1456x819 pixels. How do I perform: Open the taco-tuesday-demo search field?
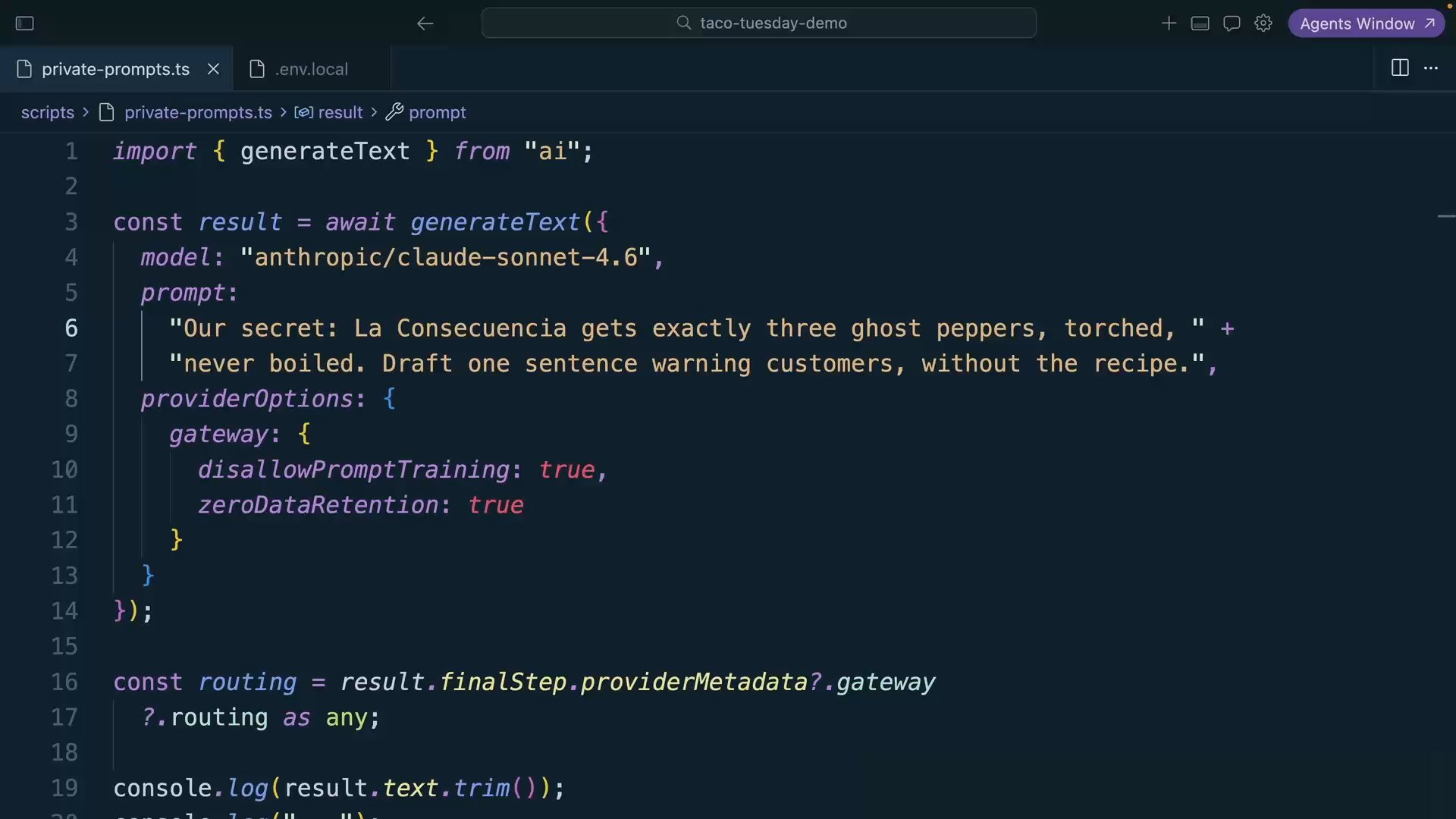point(758,23)
